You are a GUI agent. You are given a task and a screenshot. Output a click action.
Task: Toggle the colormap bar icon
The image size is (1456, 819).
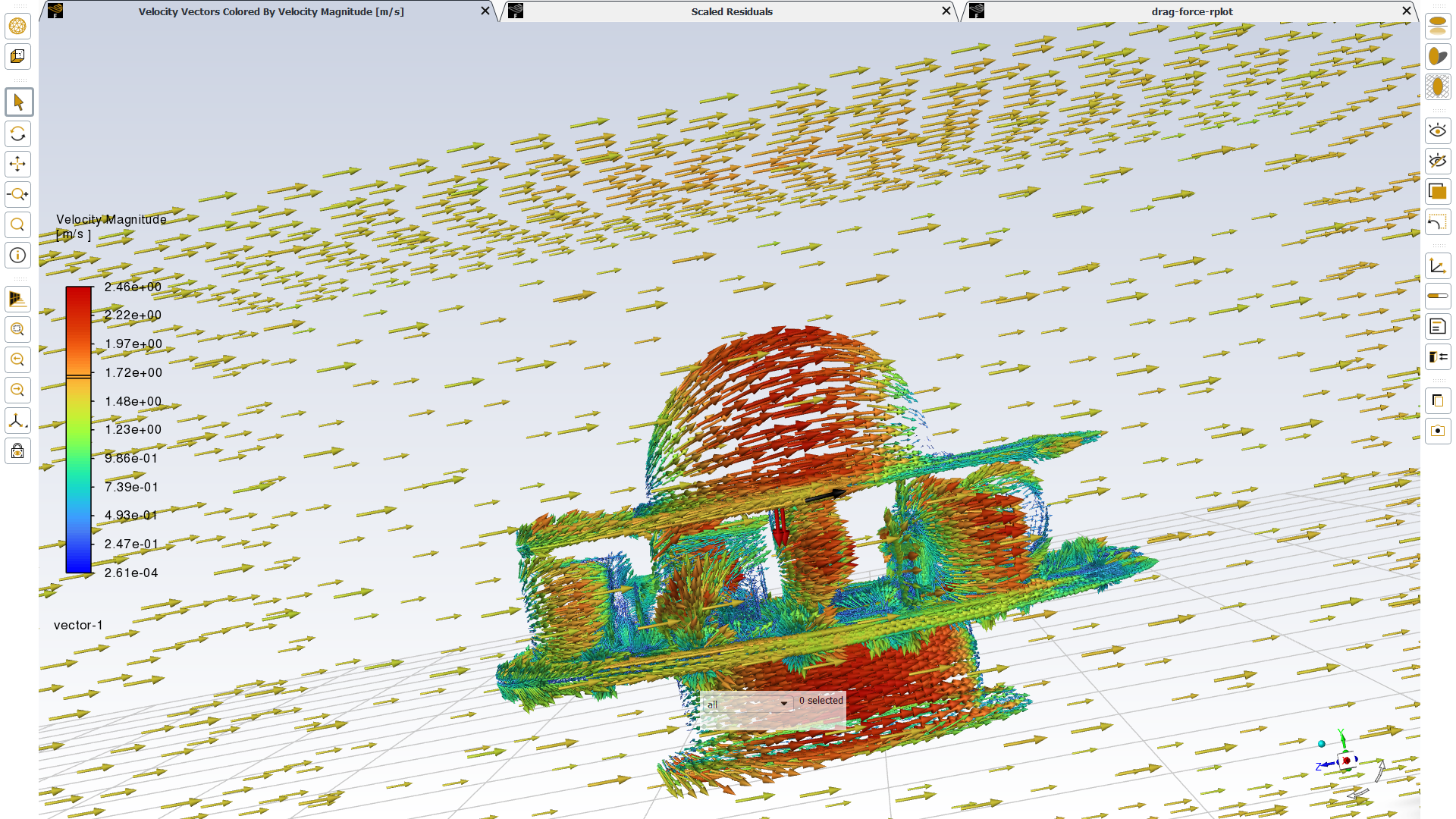pos(1437,296)
